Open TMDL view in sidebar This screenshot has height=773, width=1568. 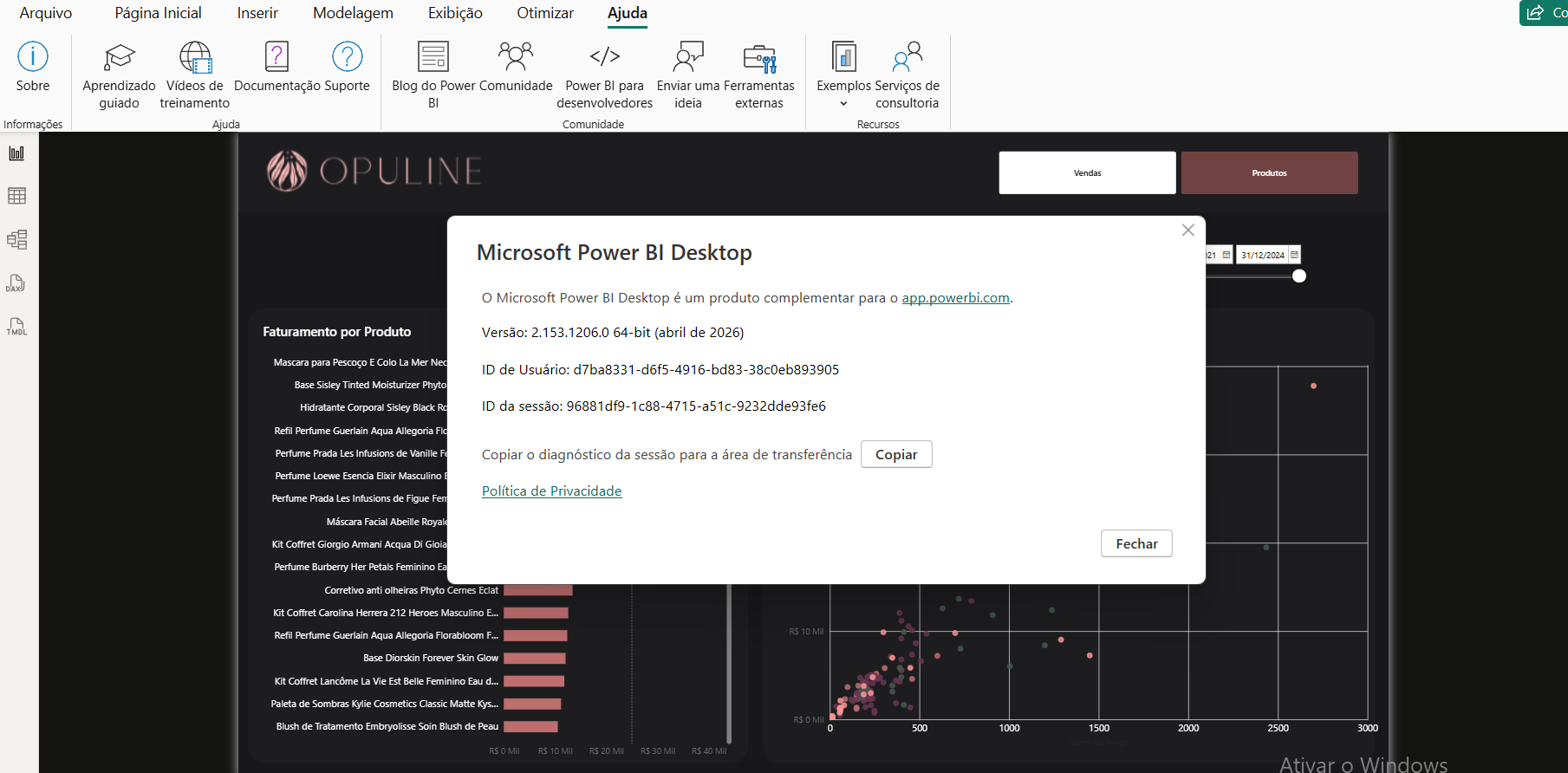pos(16,327)
